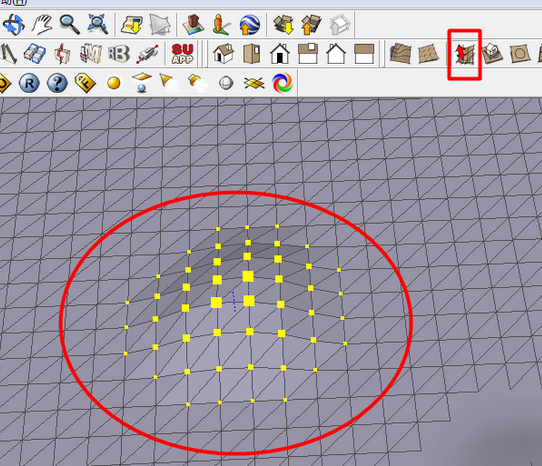
Task: Click the crossed-out yellow grid icon
Action: (254, 83)
